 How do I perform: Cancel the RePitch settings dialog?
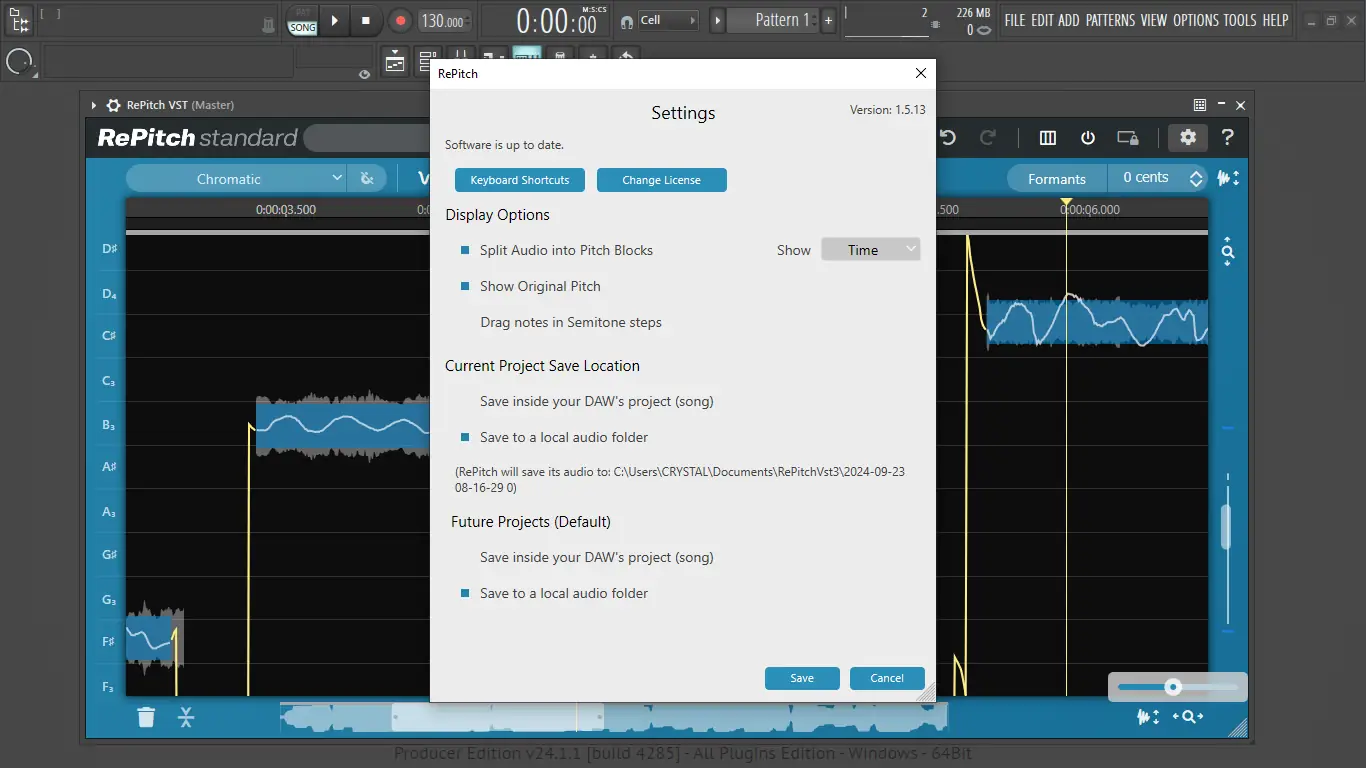pos(887,678)
